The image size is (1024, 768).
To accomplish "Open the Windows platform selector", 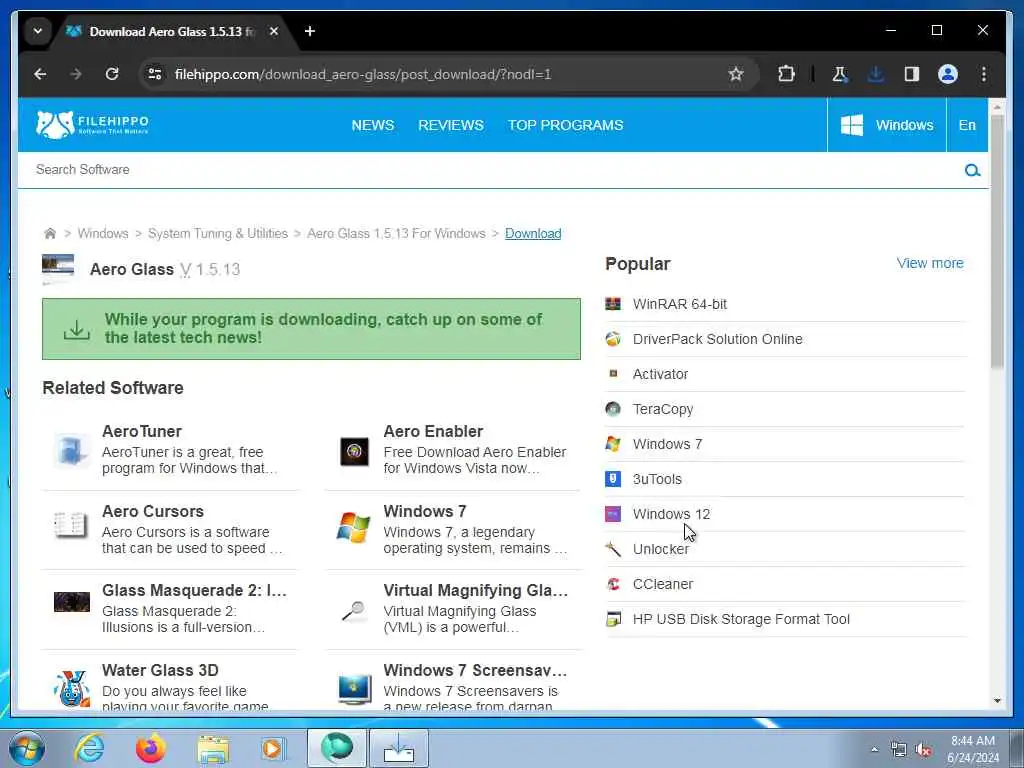I will click(886, 125).
